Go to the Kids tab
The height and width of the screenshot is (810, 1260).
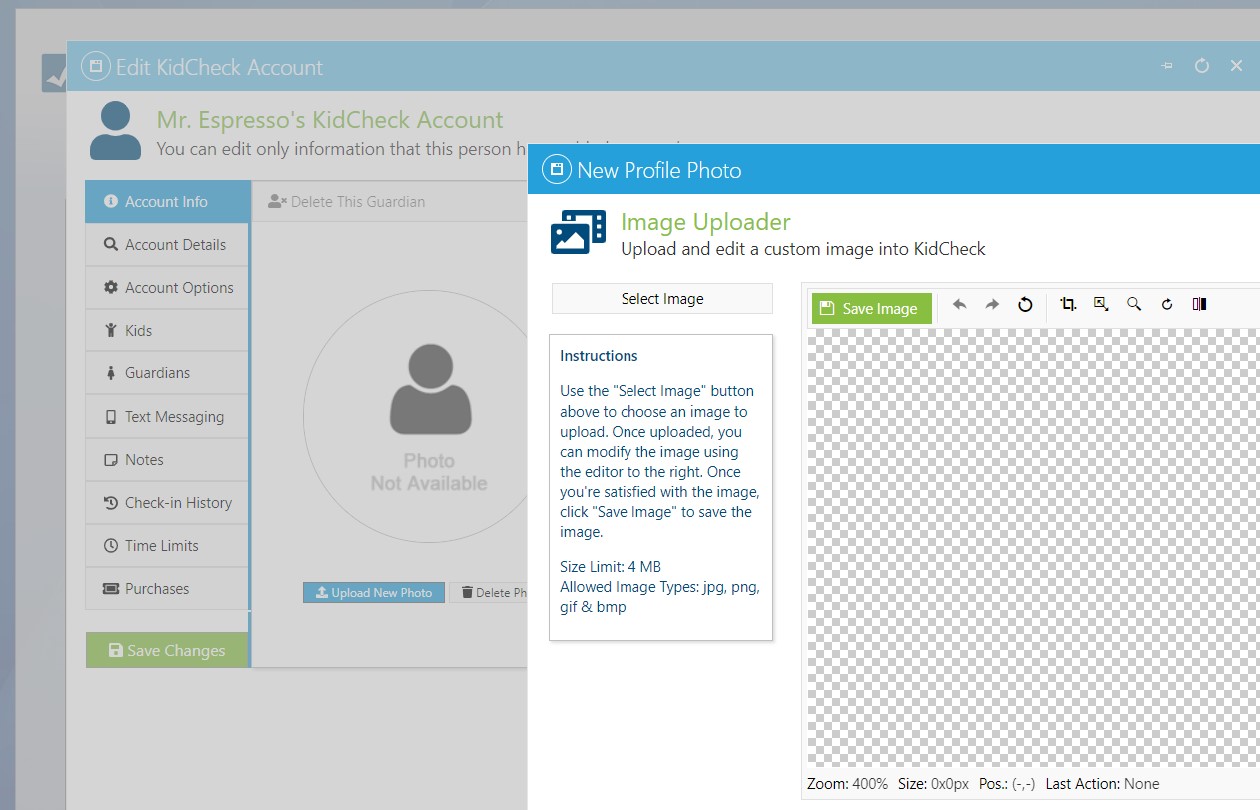click(167, 331)
